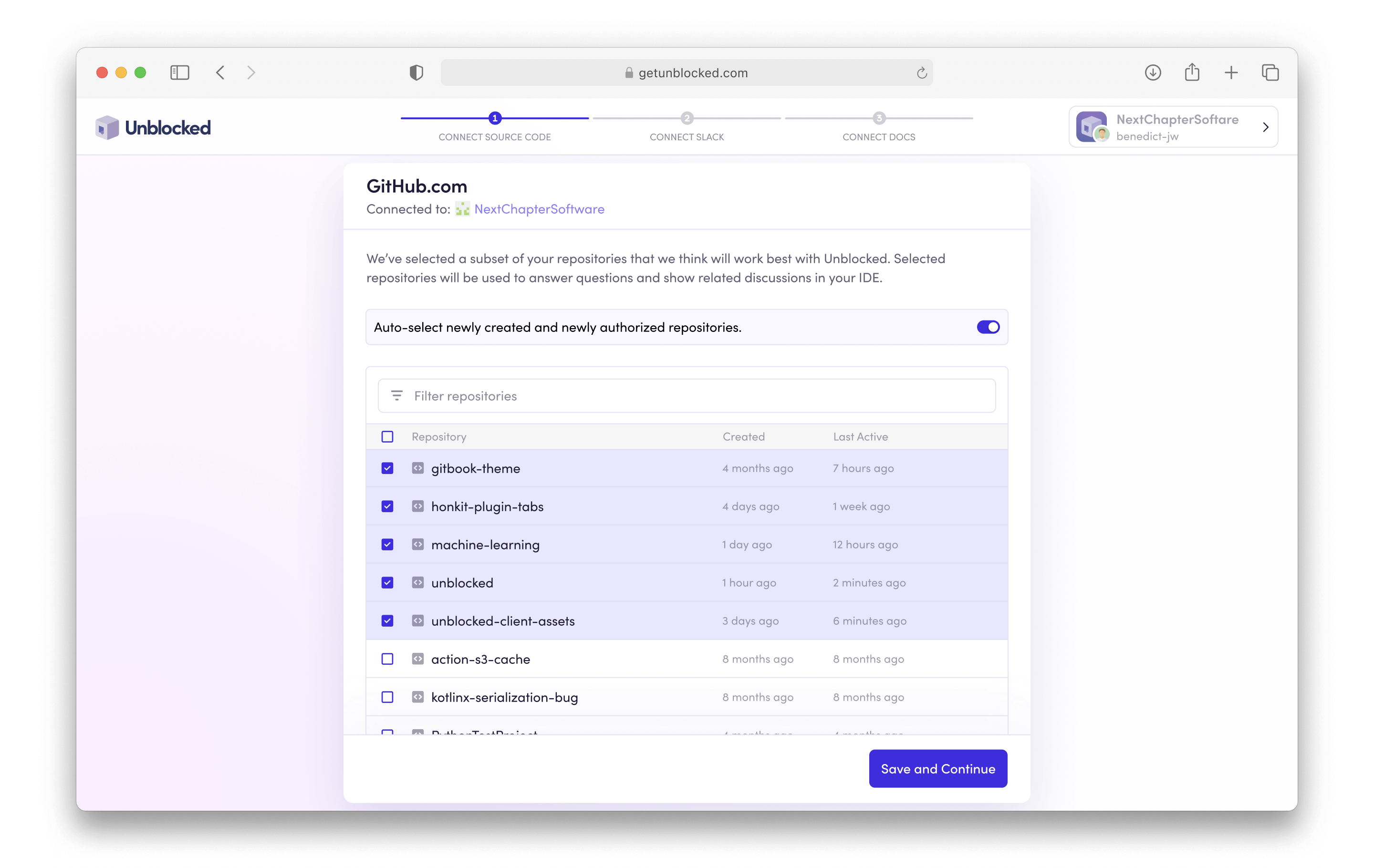The width and height of the screenshot is (1374, 868).
Task: Sort by Last Active column header
Action: [x=861, y=437]
